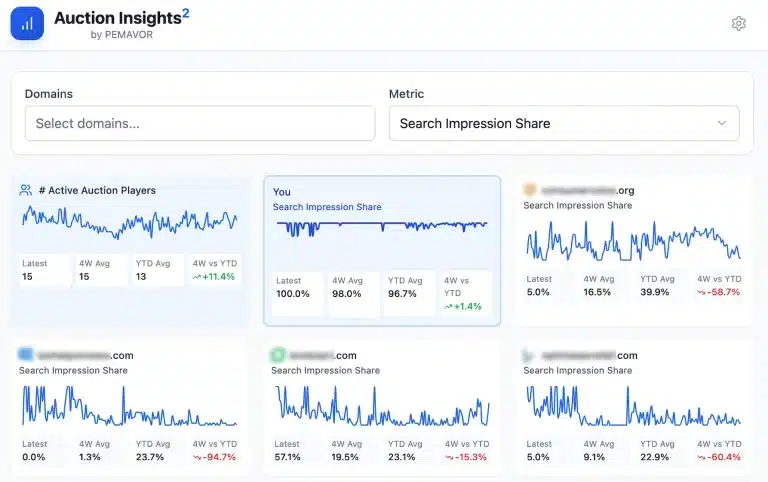768x482 pixels.
Task: Click the green favicon on the 57.1% card
Action: pyautogui.click(x=278, y=355)
